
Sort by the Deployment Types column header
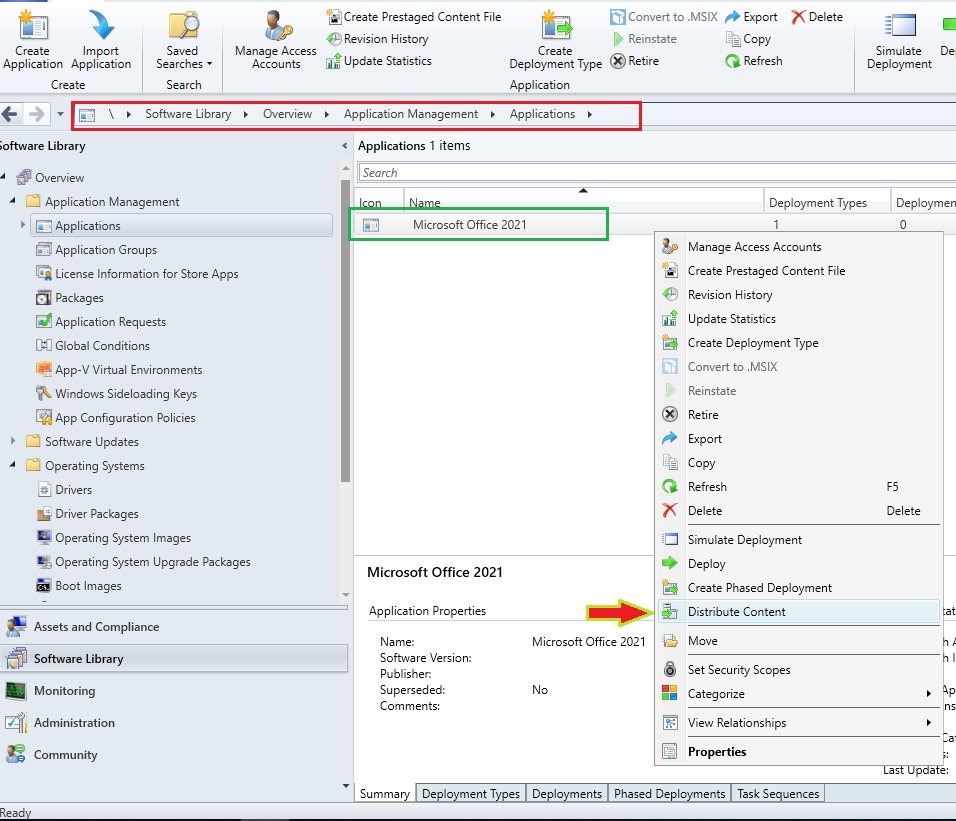pos(827,202)
